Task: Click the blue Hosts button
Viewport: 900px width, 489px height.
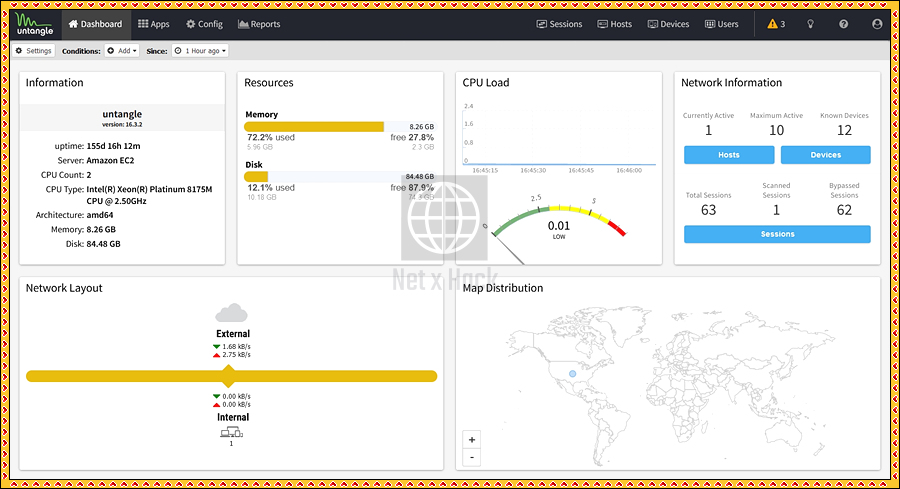Action: [729, 155]
